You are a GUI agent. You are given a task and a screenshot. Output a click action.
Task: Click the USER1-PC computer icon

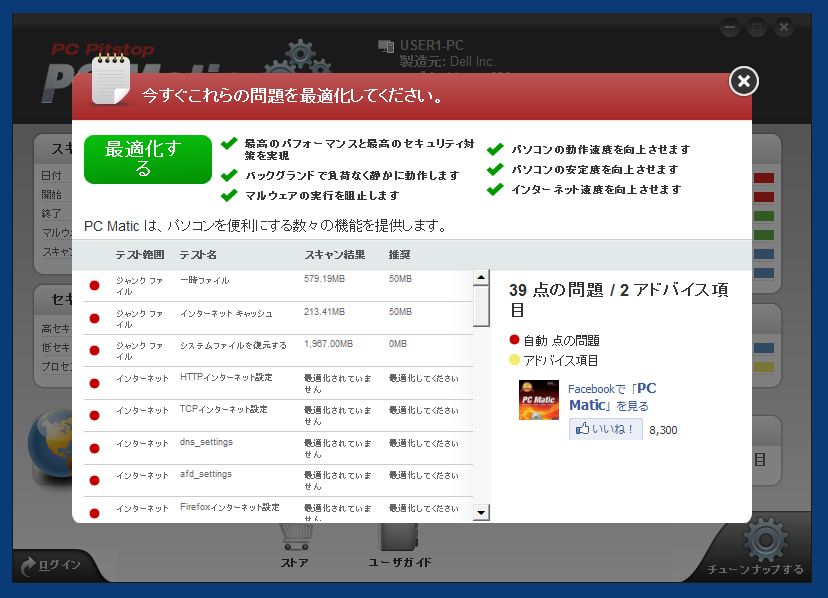point(386,46)
